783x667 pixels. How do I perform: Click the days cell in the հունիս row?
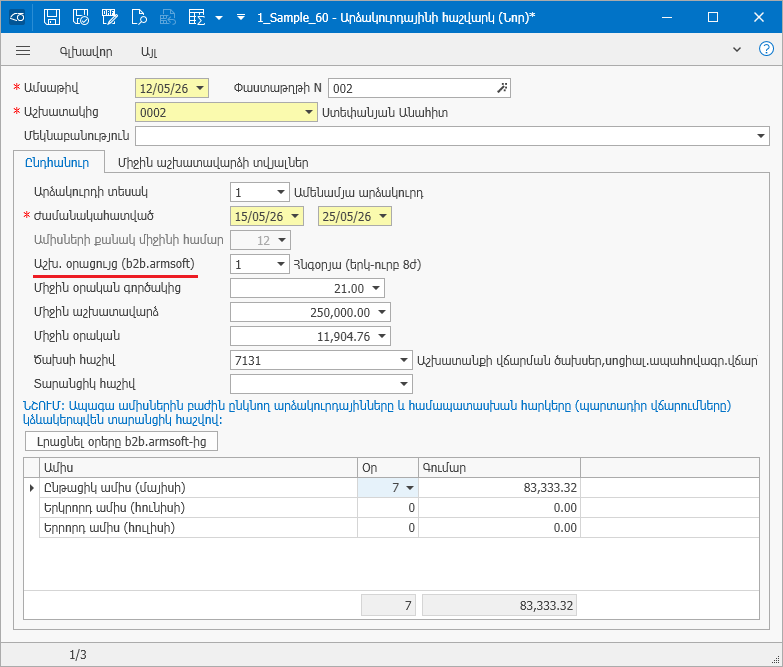[388, 508]
